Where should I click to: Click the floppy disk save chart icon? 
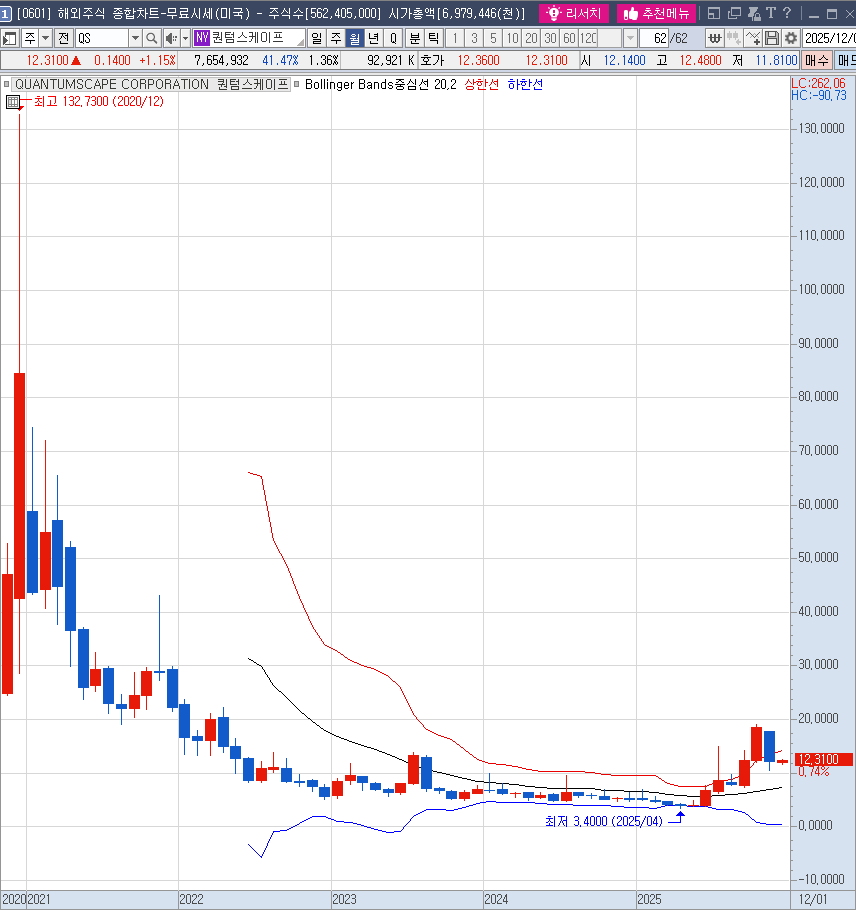772,38
